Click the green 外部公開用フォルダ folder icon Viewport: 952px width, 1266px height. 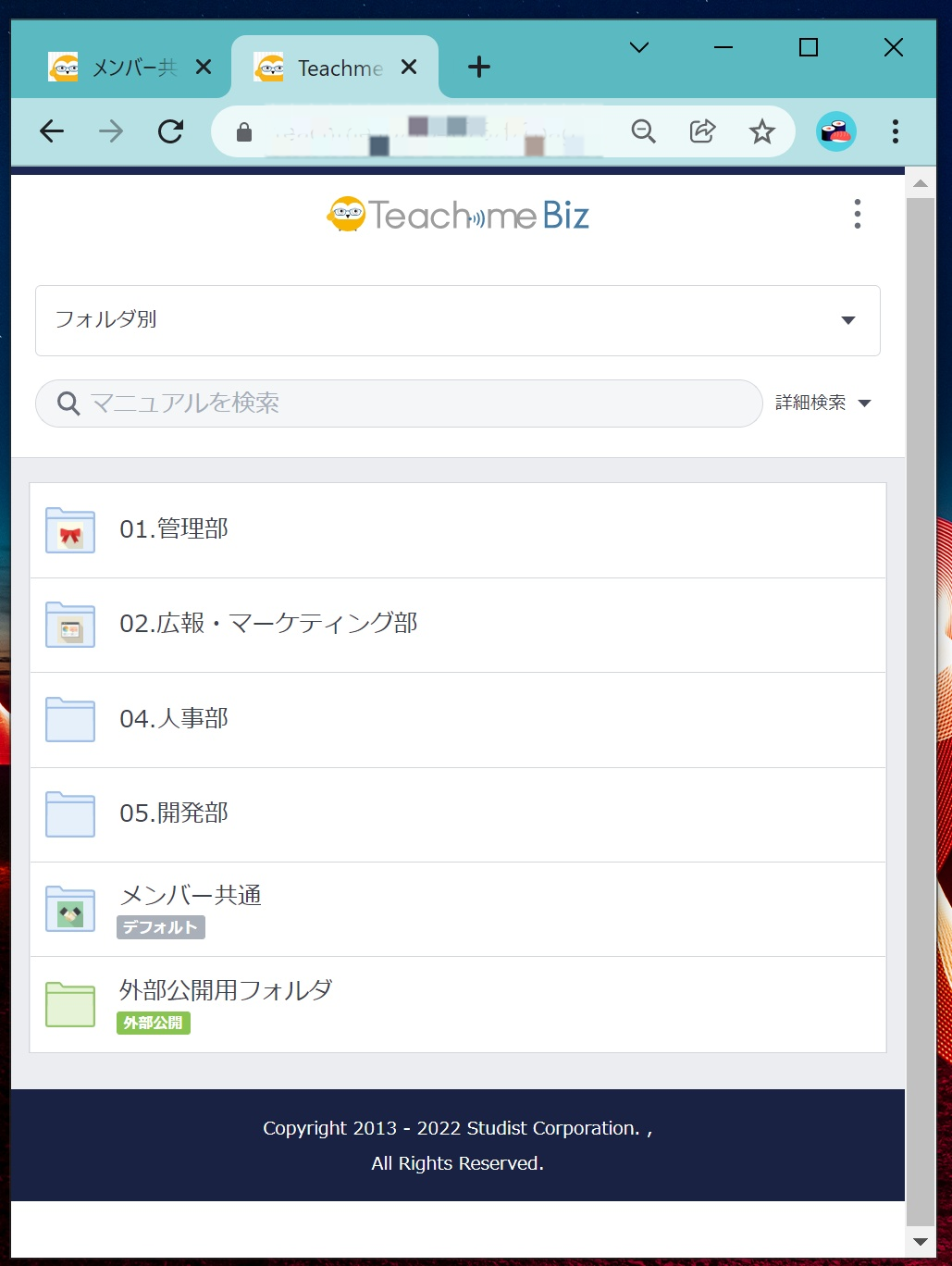[70, 1004]
